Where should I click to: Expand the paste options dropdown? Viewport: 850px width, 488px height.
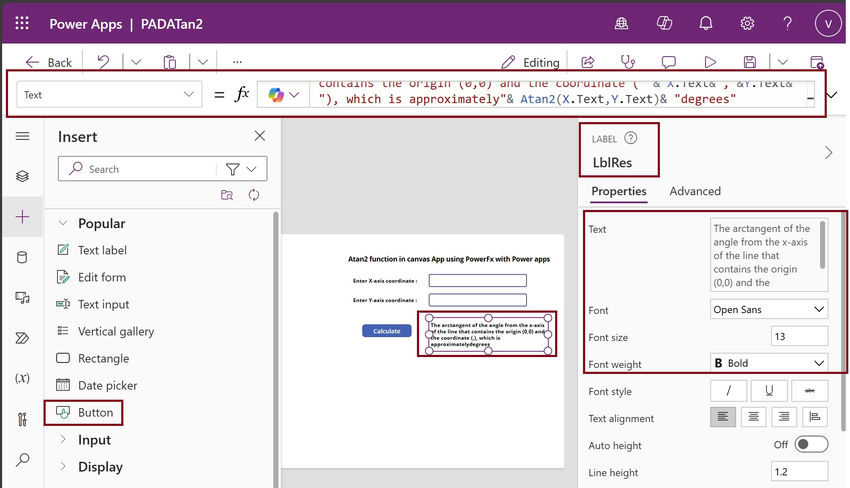coord(203,62)
